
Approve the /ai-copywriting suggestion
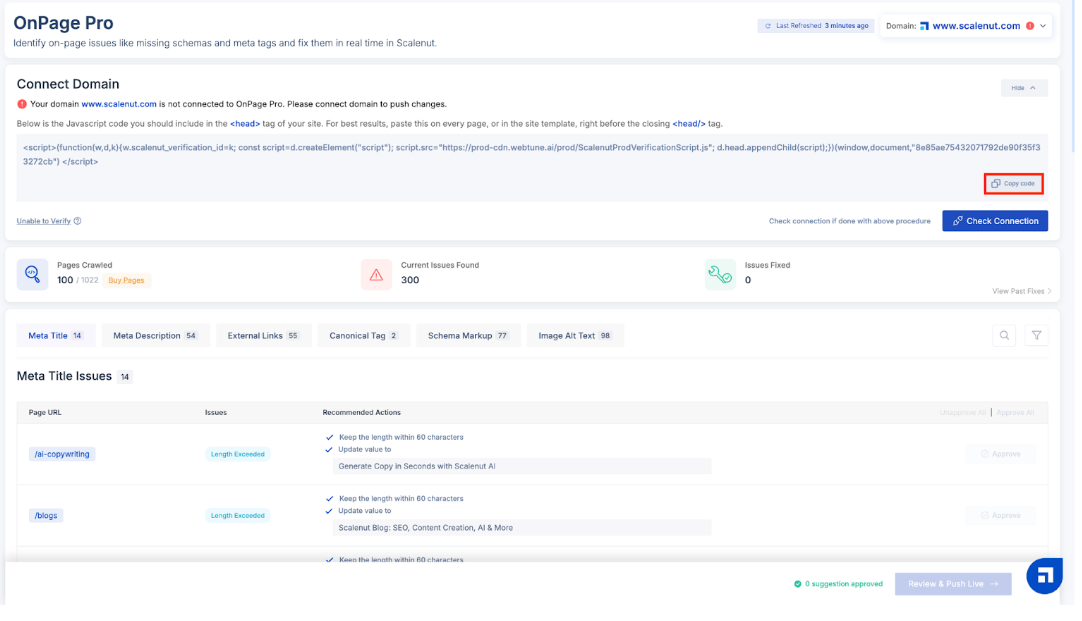pyautogui.click(x=1000, y=454)
